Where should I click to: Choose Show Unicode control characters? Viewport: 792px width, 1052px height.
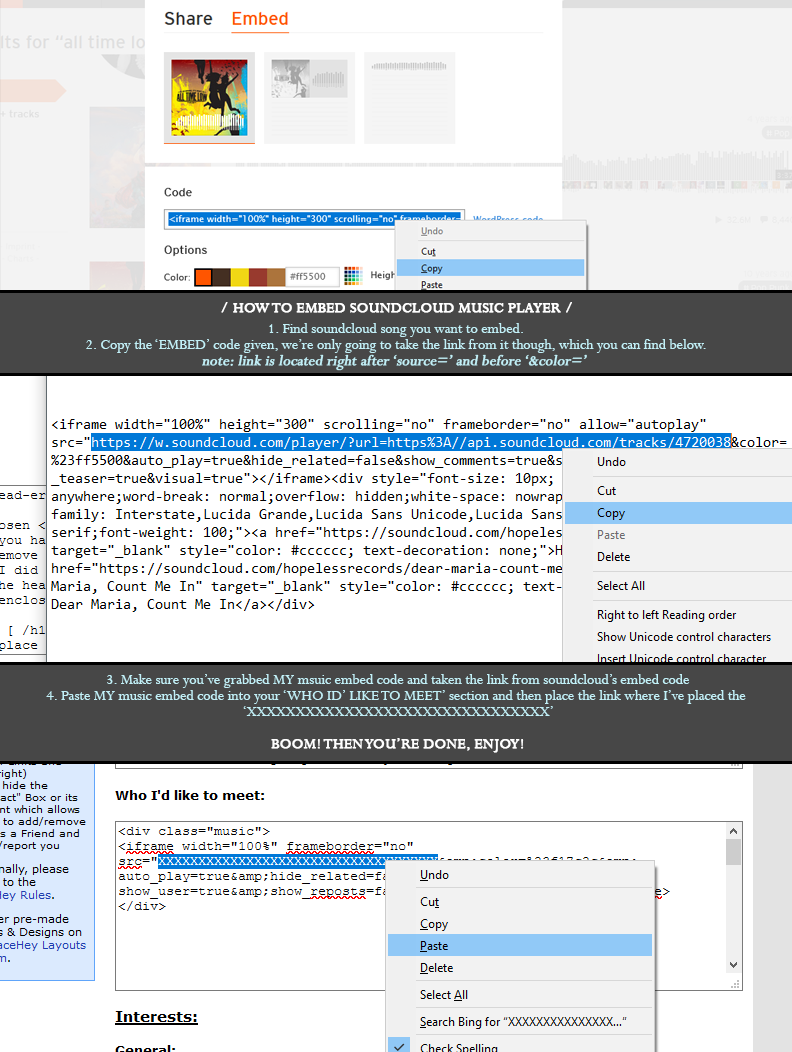(679, 637)
